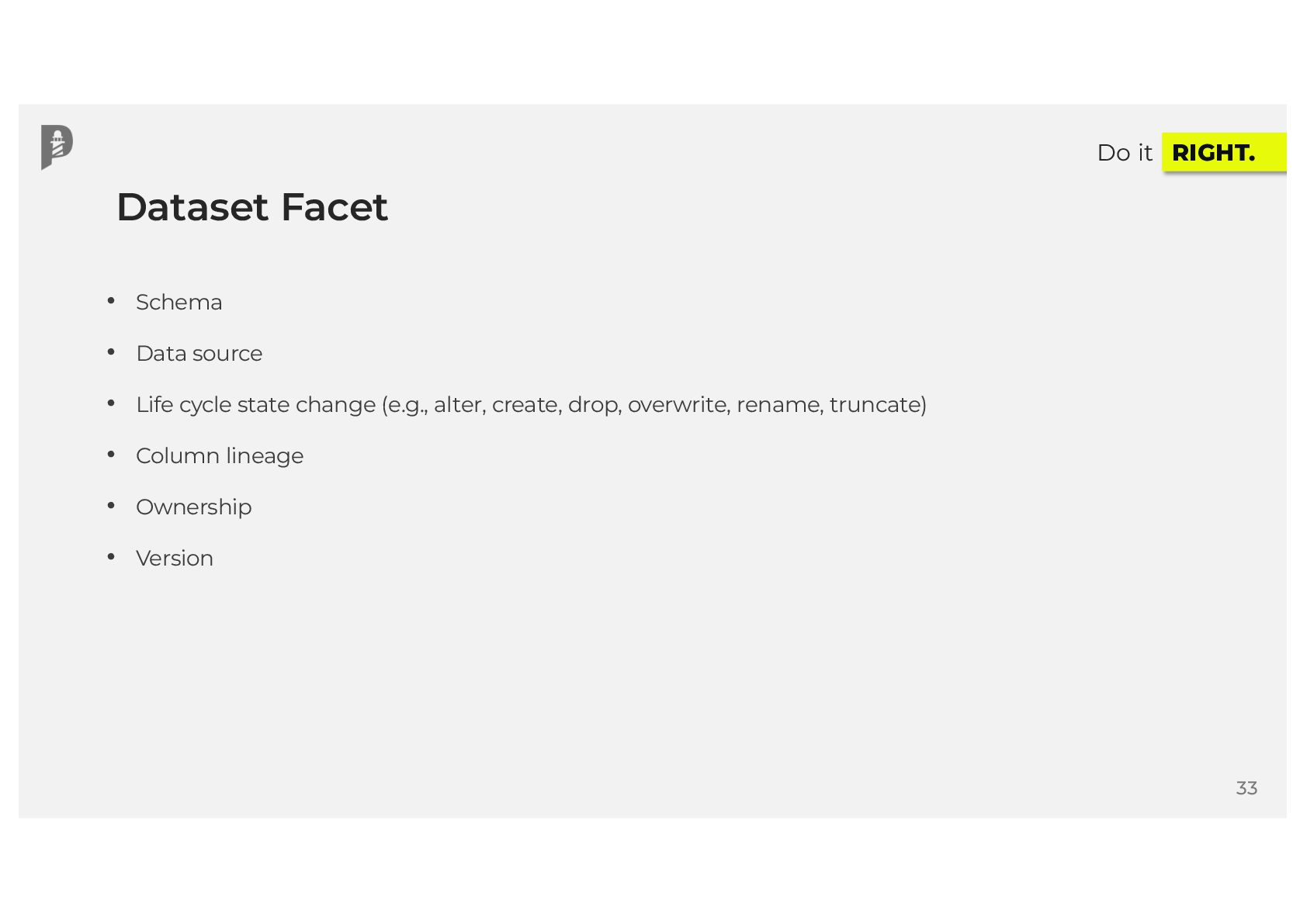The image size is (1307, 924).
Task: Click the Ownership bullet item
Action: click(x=193, y=507)
